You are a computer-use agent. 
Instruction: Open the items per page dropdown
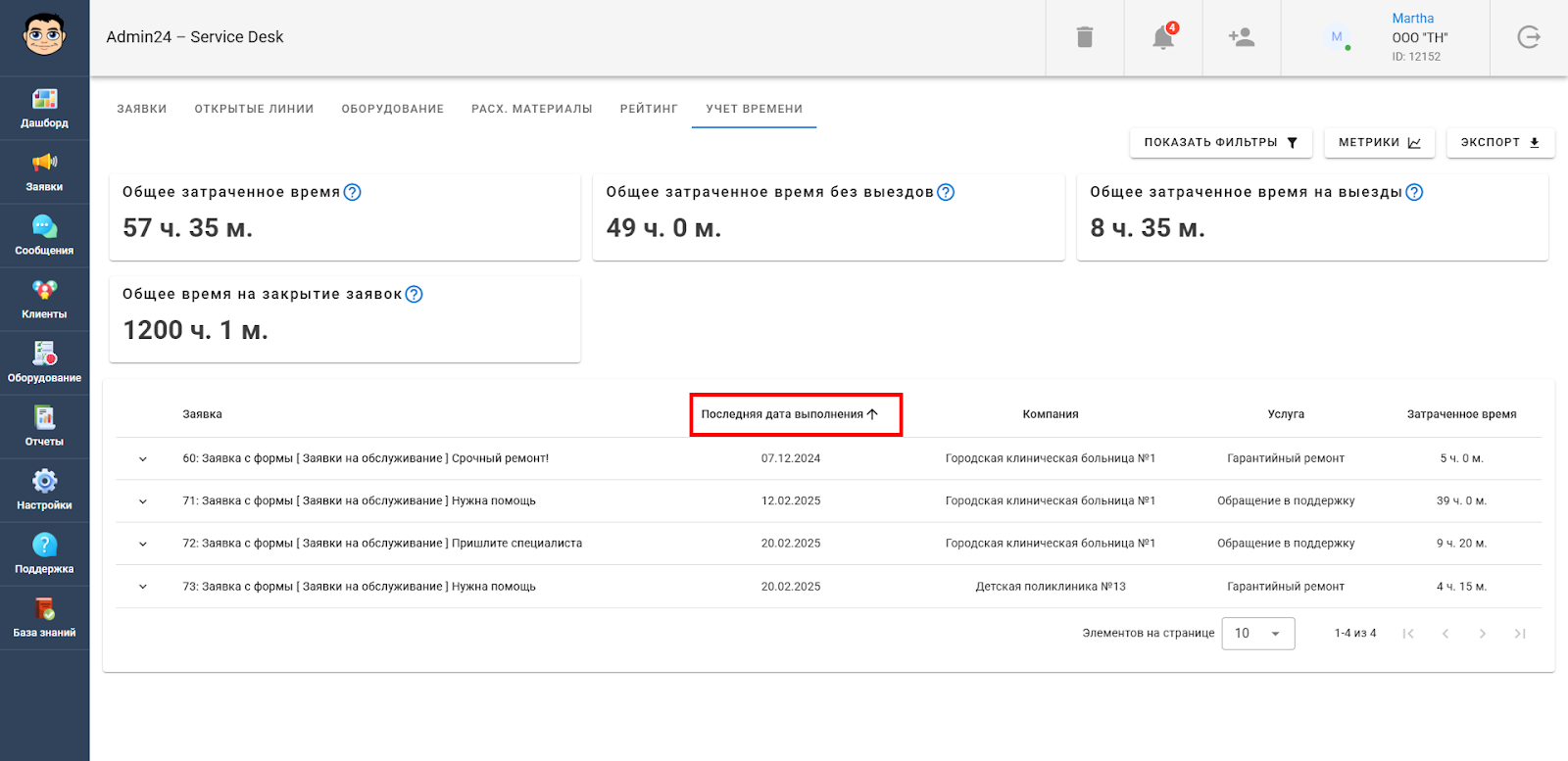[x=1257, y=634]
